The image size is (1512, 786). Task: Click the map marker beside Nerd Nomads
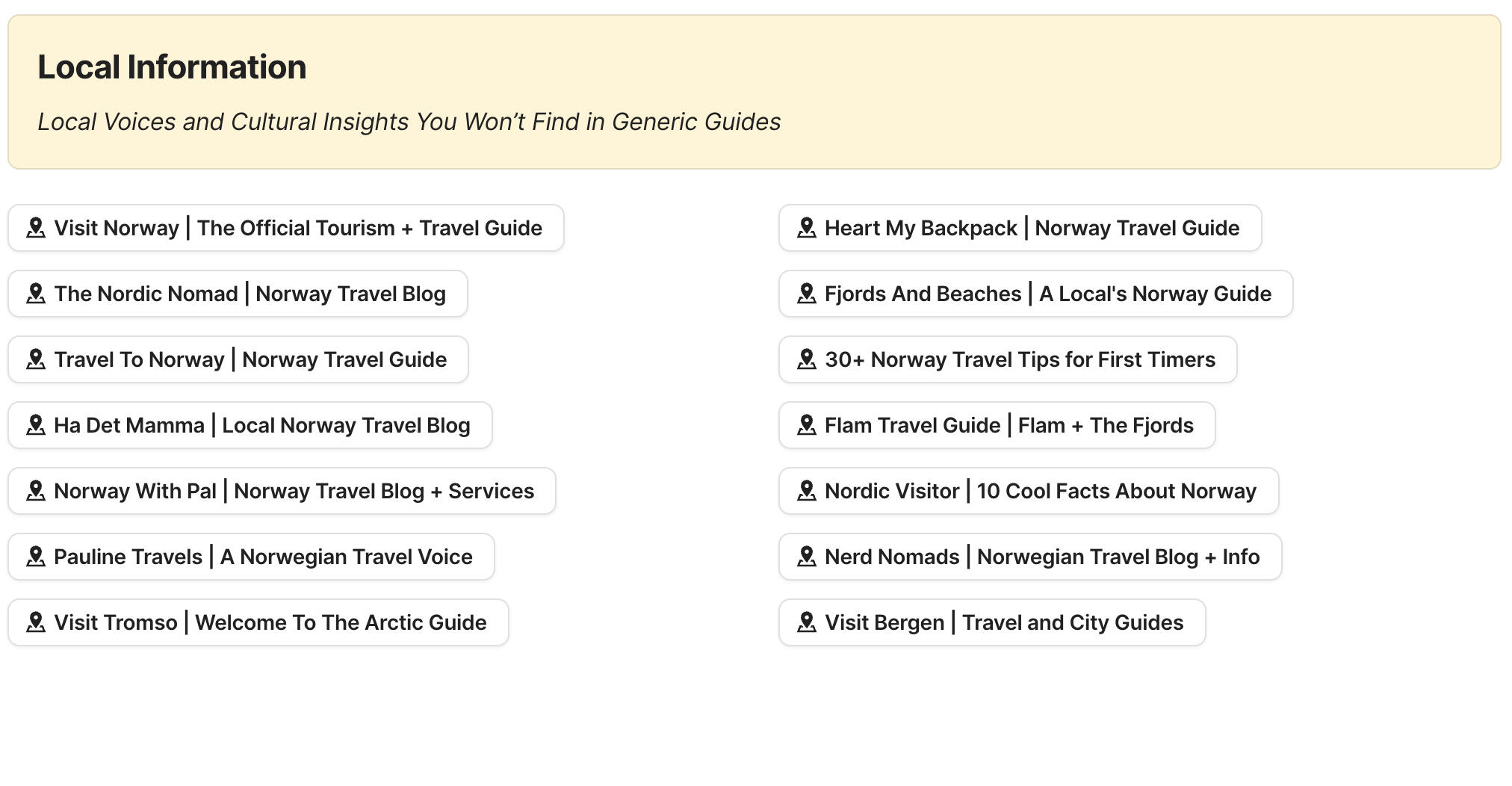pos(807,557)
